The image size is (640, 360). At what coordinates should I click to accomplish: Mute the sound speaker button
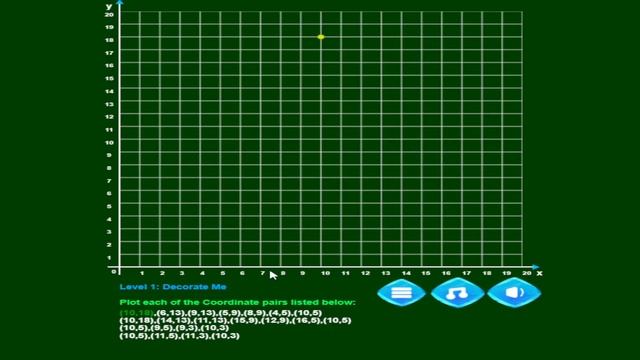click(514, 293)
